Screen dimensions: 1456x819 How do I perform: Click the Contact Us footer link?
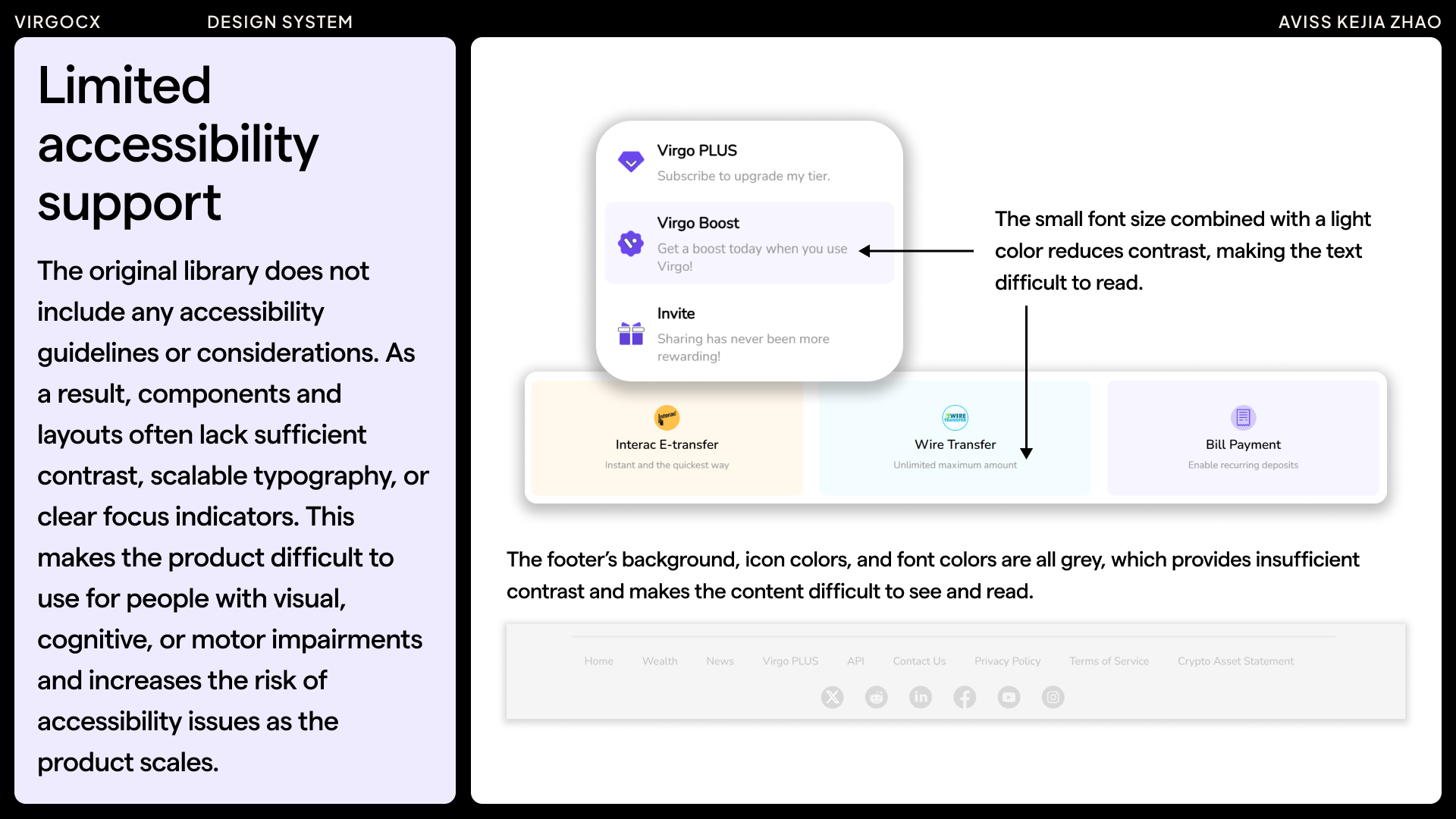(919, 661)
